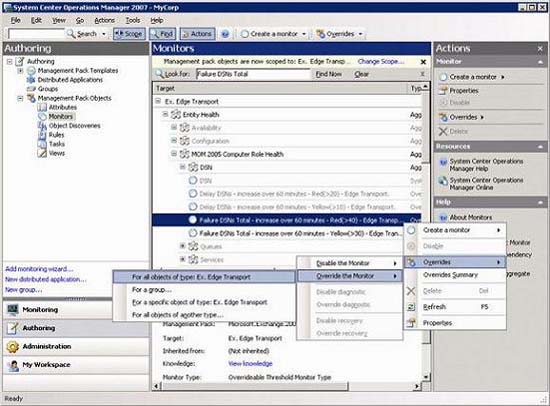Open the Search dropdown arrow
Viewport: 550px width, 406px height.
[104, 34]
